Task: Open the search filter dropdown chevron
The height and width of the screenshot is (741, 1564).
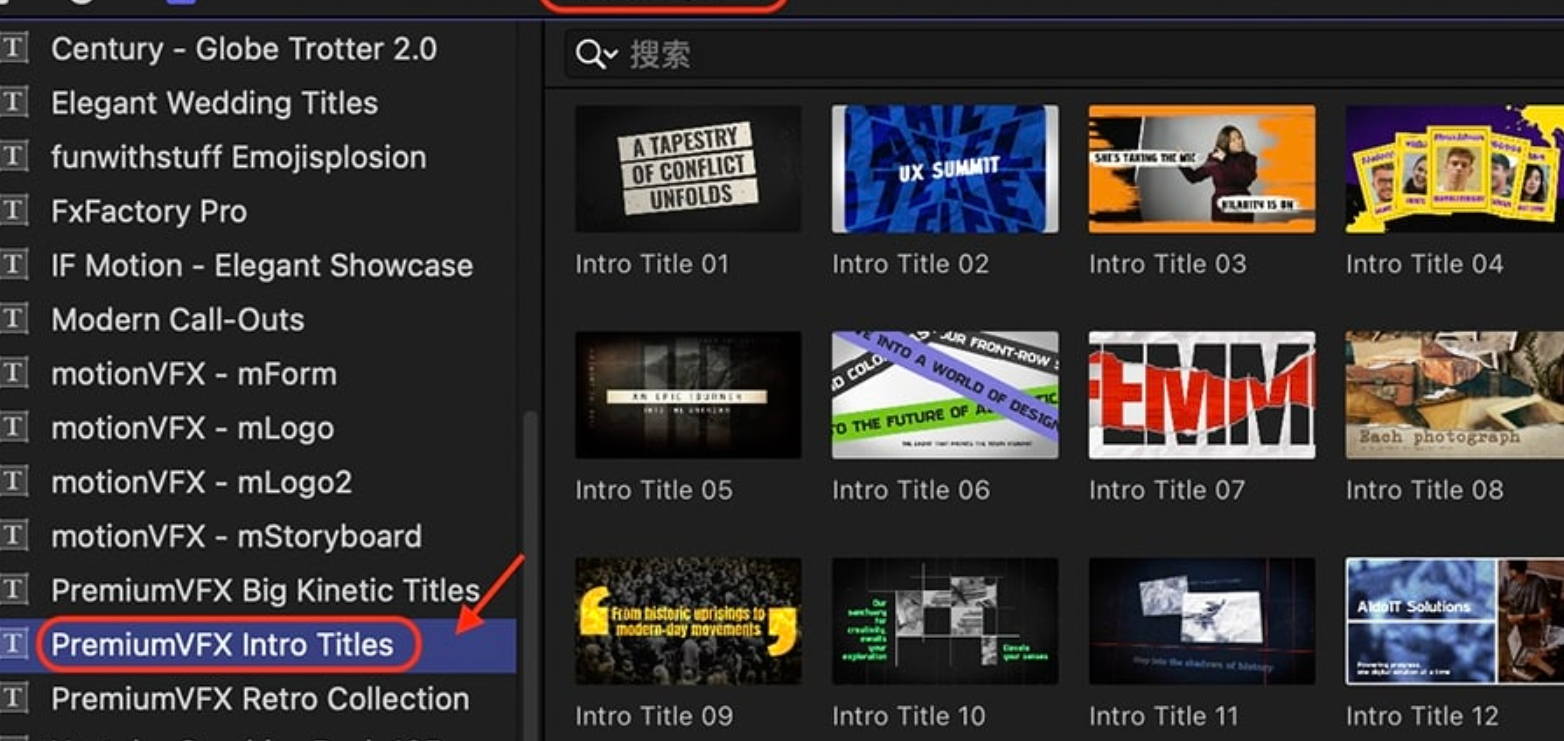Action: (x=611, y=55)
